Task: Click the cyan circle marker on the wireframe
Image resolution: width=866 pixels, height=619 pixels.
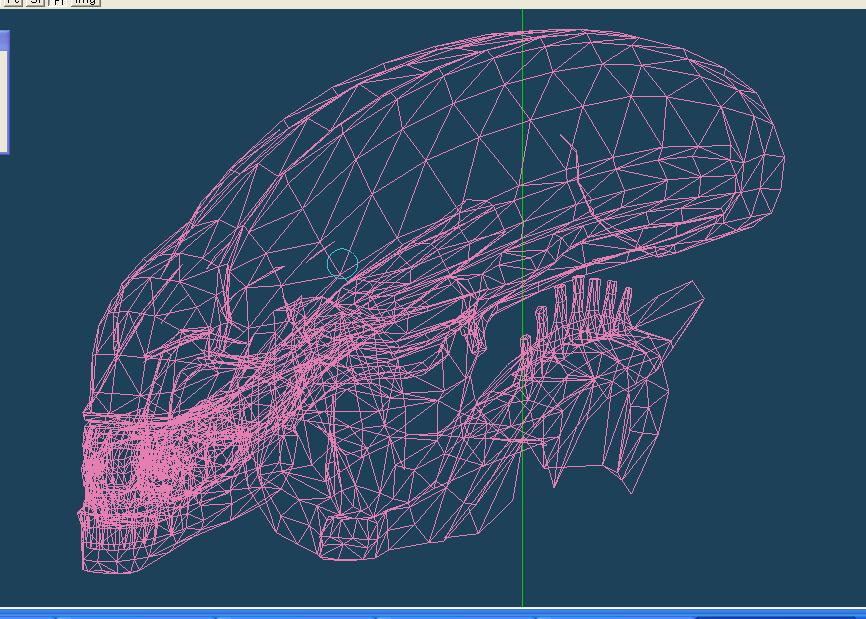Action: [x=342, y=263]
